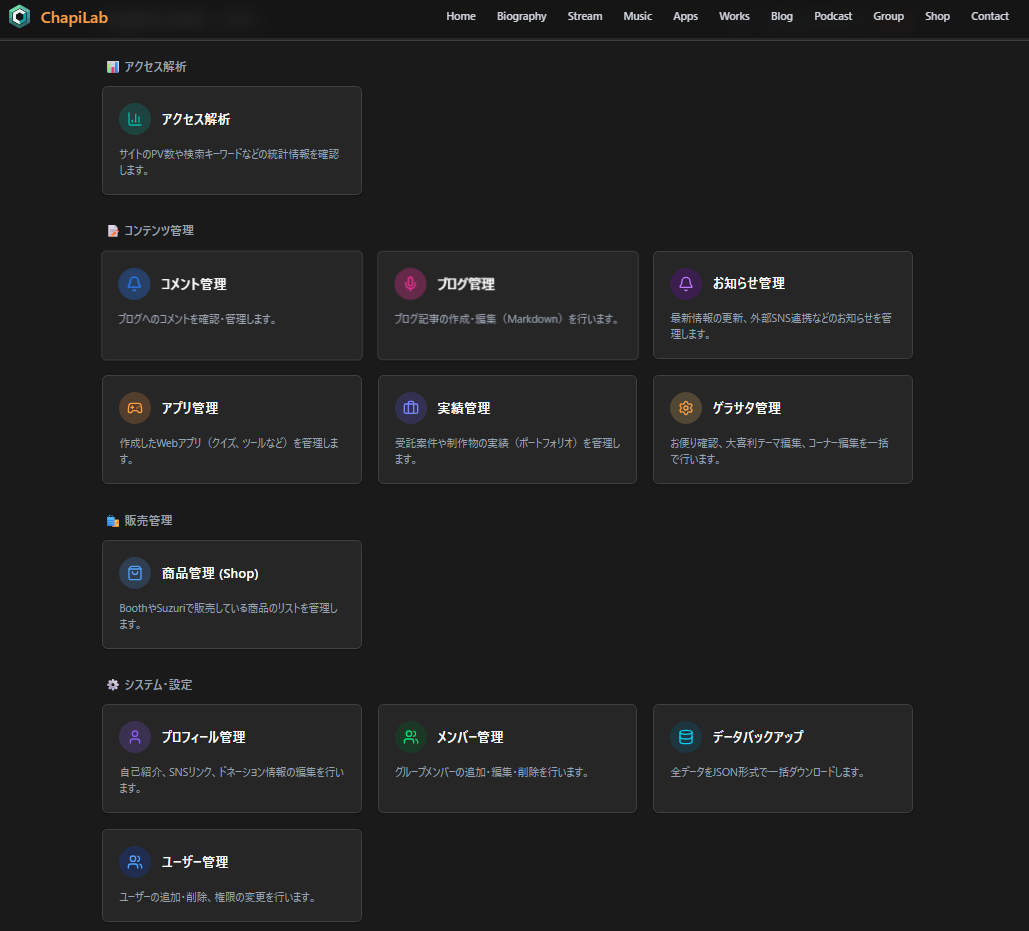Viewport: 1029px width, 931px height.
Task: Click the gamepad icon on アプリ管理
Action: click(x=135, y=408)
